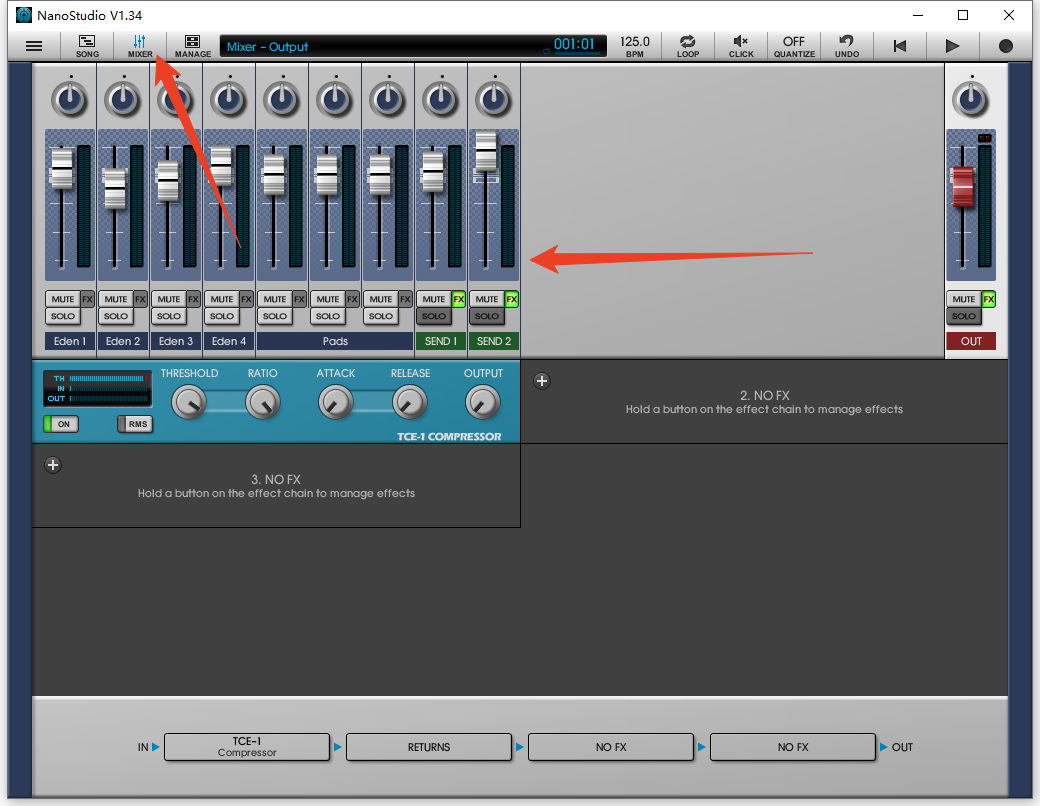The width and height of the screenshot is (1040, 806).
Task: Click RETURNS in the effect chain
Action: (429, 747)
